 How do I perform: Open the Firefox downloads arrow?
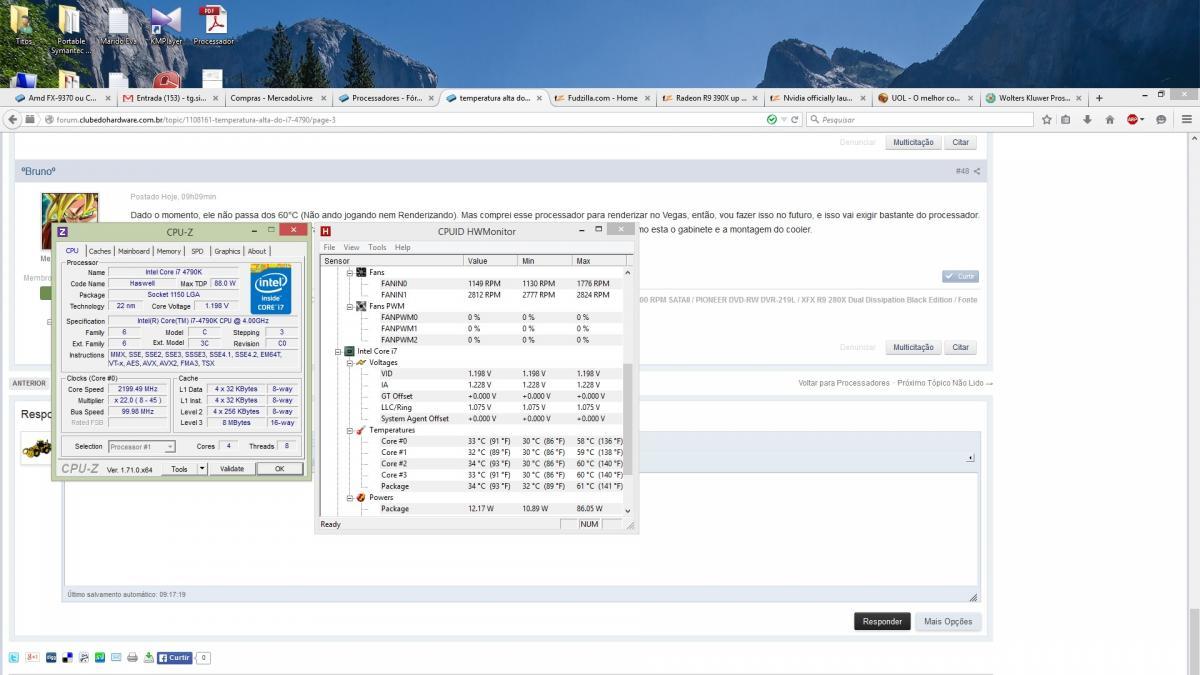pos(1088,119)
